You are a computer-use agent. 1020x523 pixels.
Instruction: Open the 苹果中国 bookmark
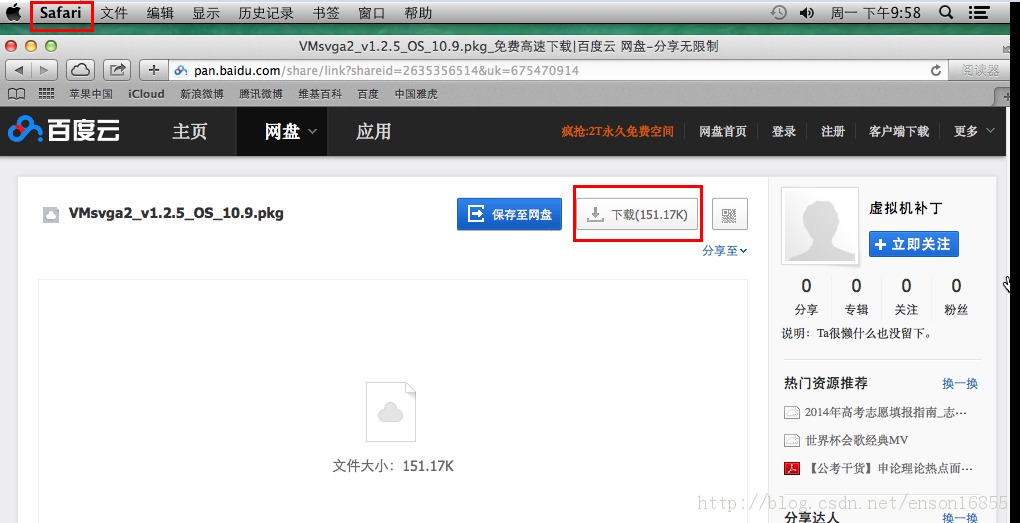click(91, 94)
